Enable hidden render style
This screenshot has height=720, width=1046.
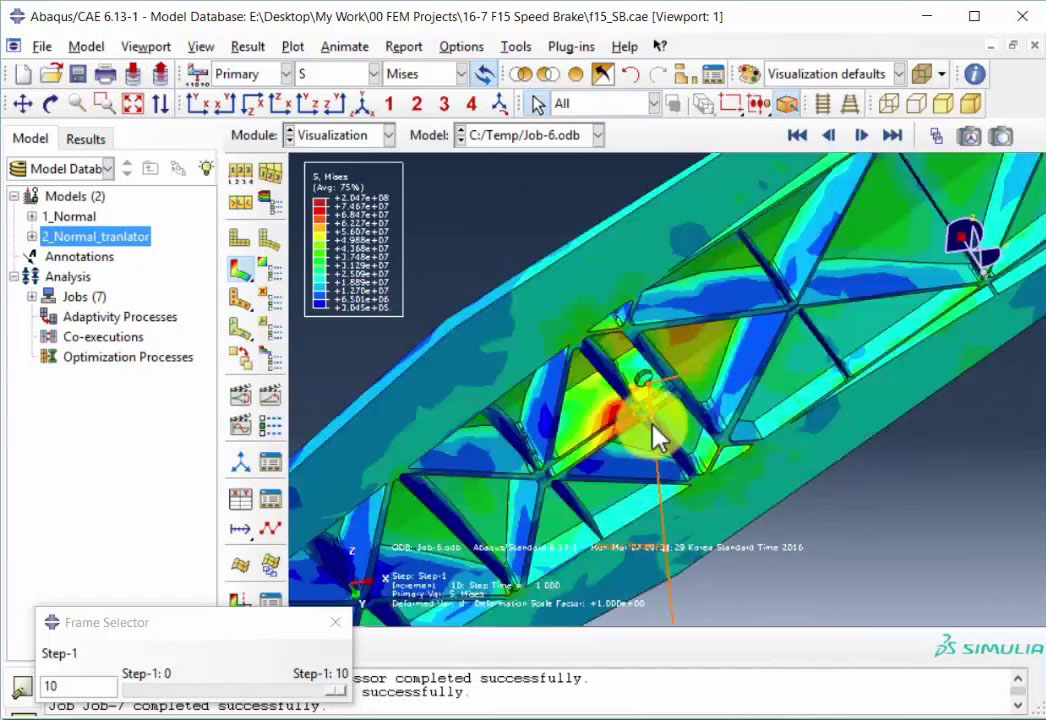tap(917, 103)
